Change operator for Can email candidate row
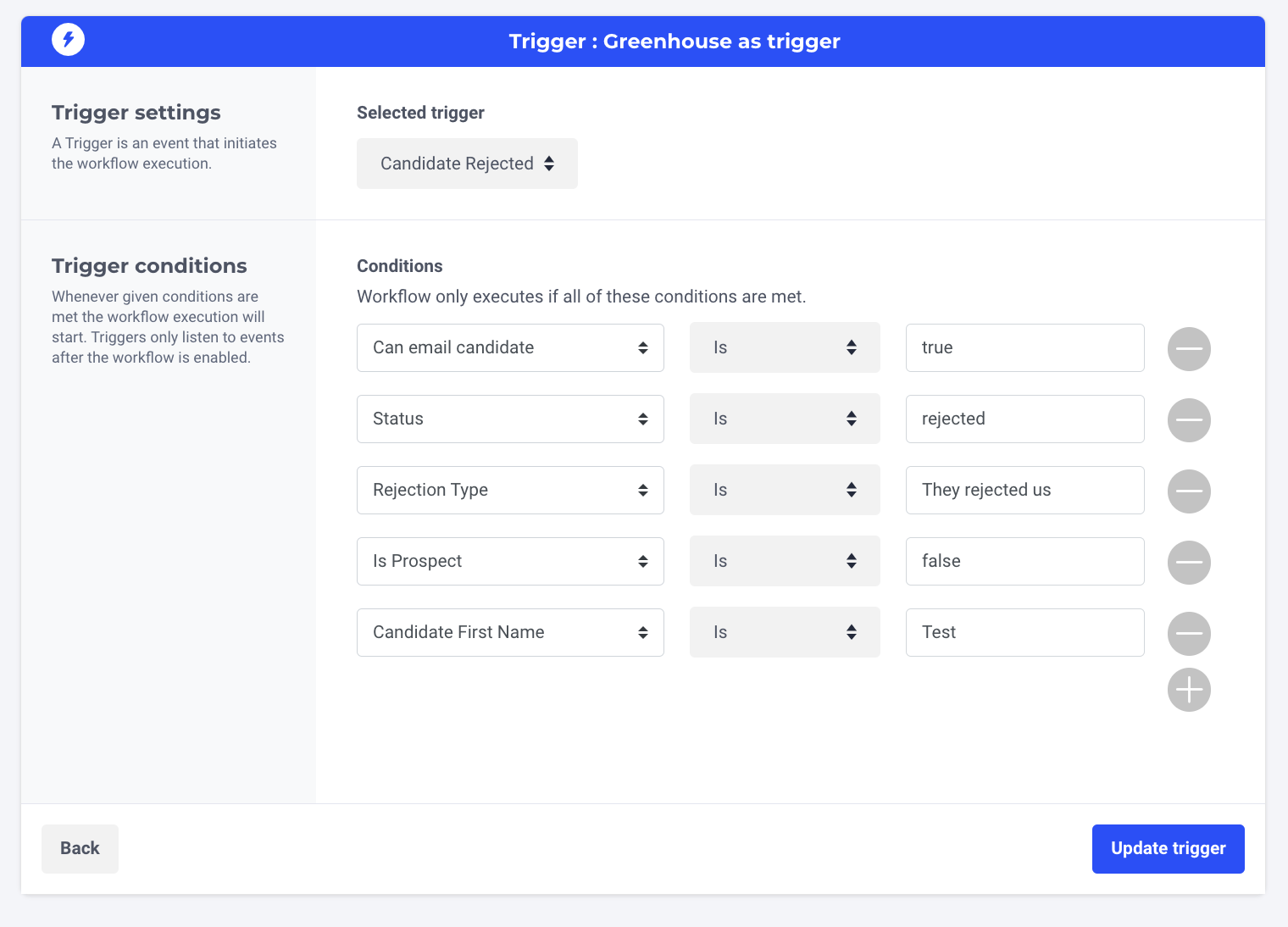 pyautogui.click(x=785, y=347)
